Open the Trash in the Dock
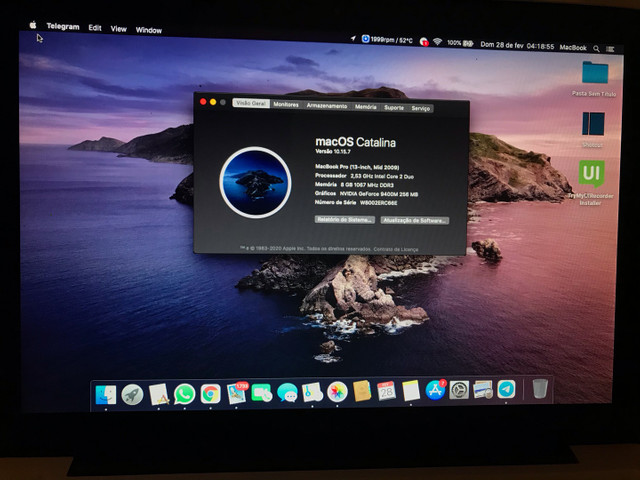 [x=540, y=388]
